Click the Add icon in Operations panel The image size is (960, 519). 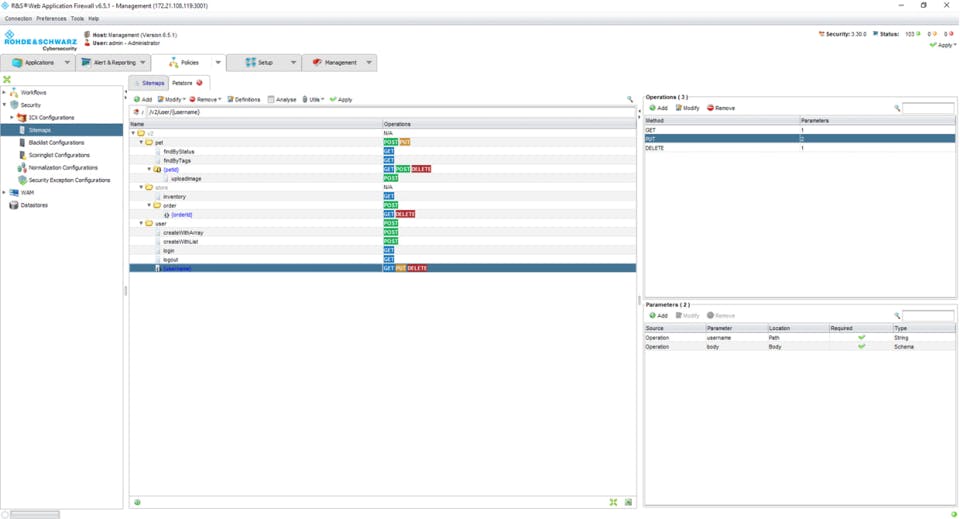[x=653, y=108]
